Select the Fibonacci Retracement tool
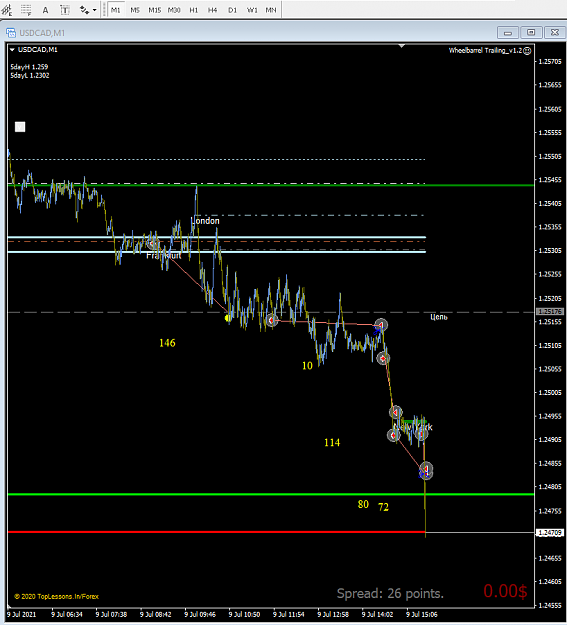 (x=26, y=10)
